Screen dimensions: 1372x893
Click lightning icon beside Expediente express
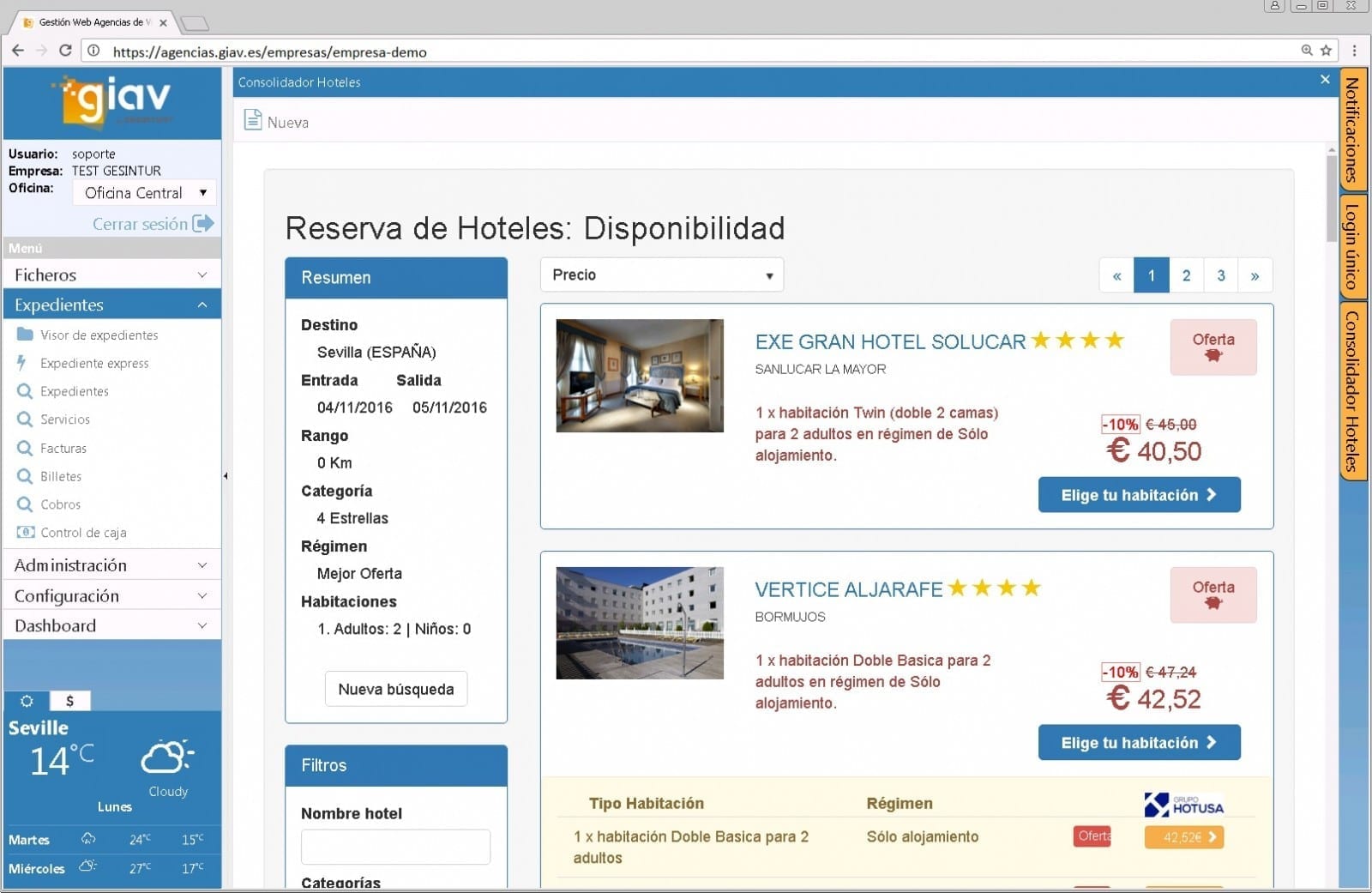coord(22,363)
